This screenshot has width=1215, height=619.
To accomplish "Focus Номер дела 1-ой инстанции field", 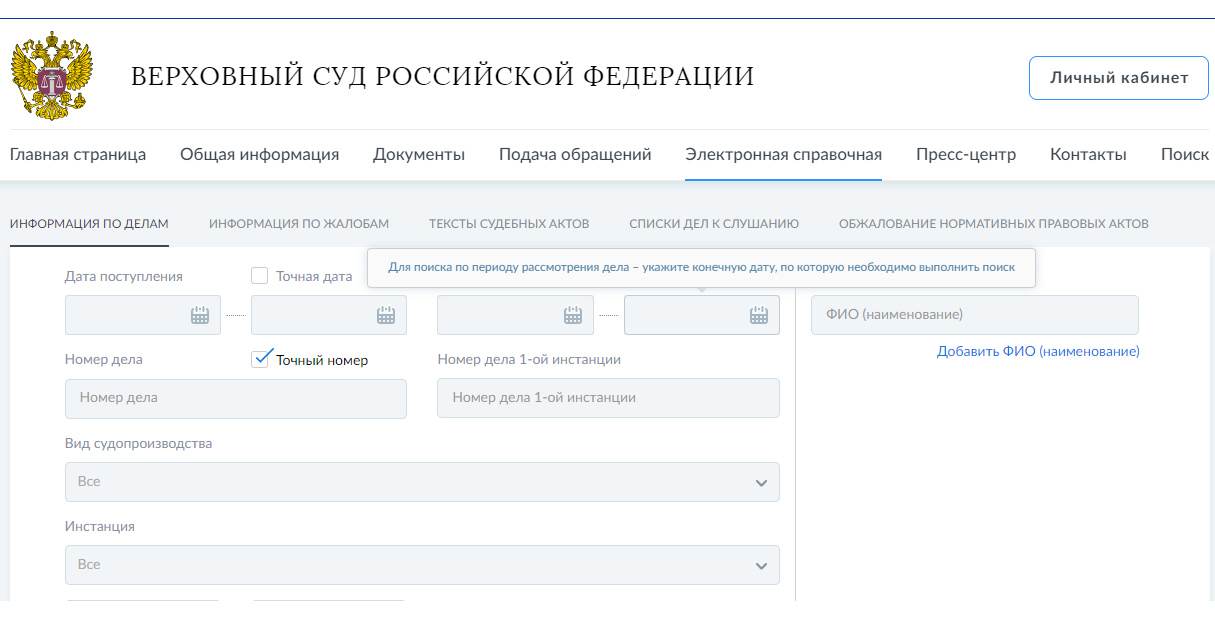I will pos(608,398).
